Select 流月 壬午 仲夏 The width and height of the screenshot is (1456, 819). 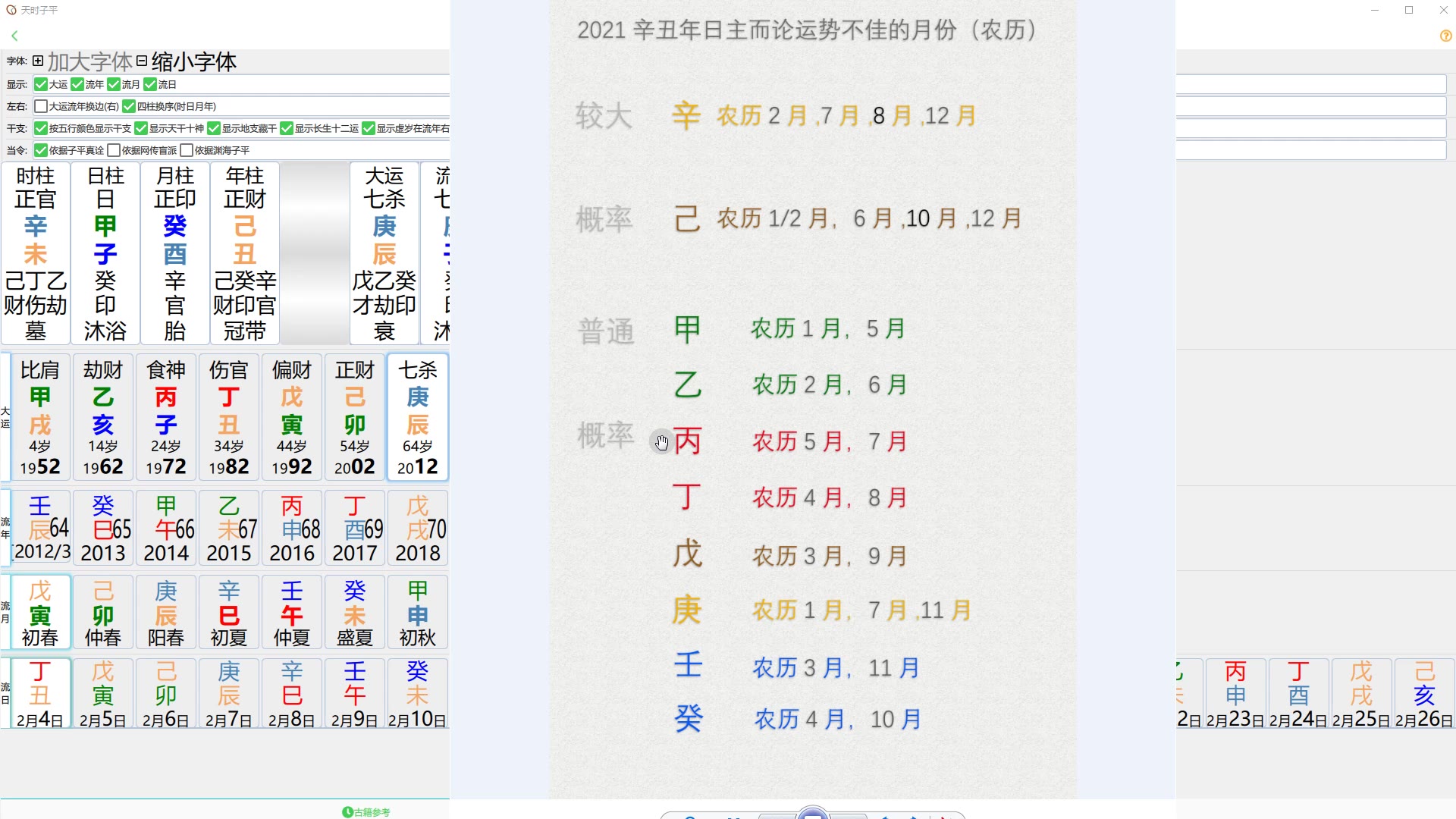[292, 613]
